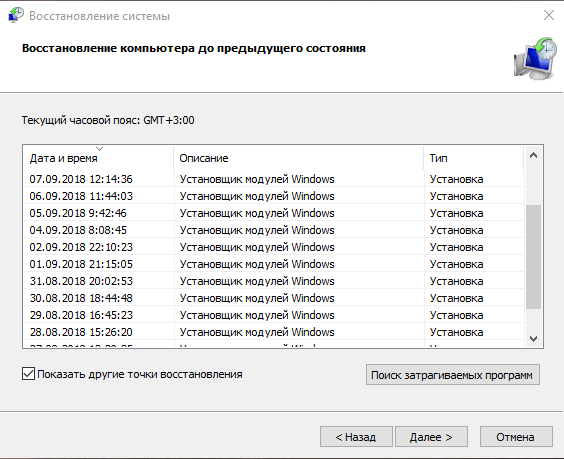Select restore point 02.09.2018 22:10:23
This screenshot has height=459, width=564.
[x=274, y=247]
